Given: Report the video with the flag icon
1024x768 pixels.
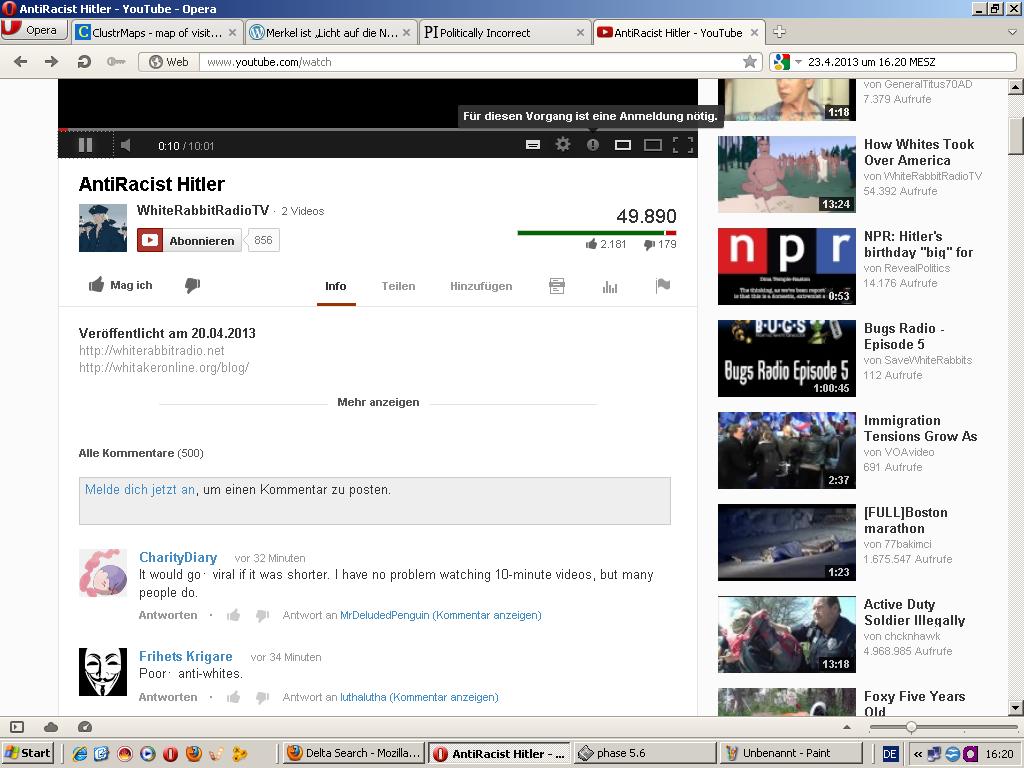Looking at the screenshot, I should [x=663, y=285].
